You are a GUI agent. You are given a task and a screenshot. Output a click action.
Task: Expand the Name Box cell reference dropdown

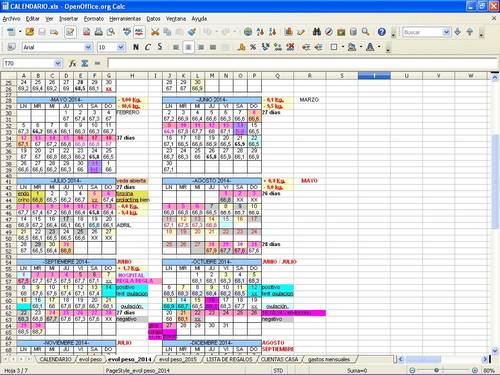tap(58, 63)
